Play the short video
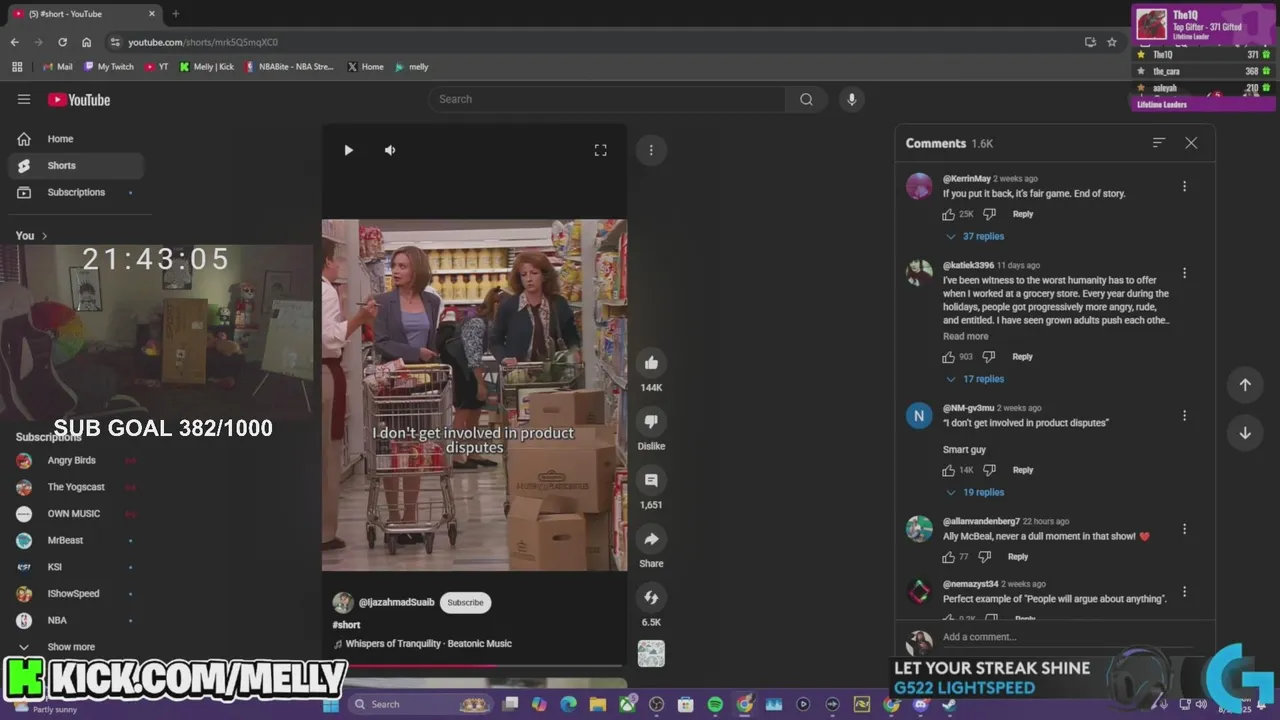The image size is (1280, 720). [348, 150]
